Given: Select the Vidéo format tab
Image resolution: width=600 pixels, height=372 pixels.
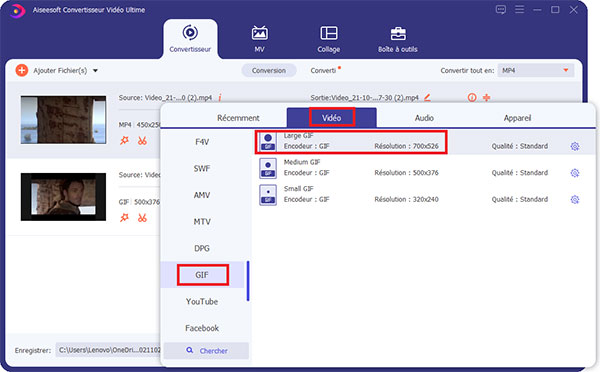Looking at the screenshot, I should tap(331, 117).
